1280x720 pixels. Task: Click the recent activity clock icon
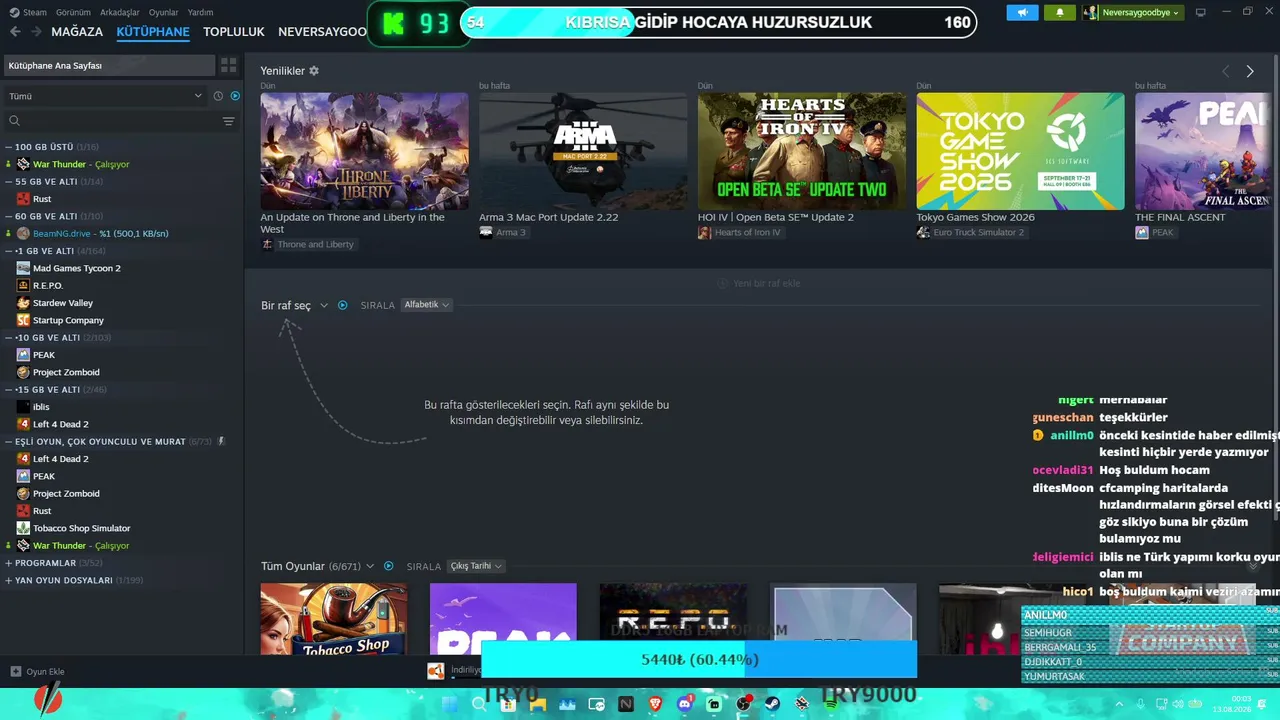[x=218, y=96]
